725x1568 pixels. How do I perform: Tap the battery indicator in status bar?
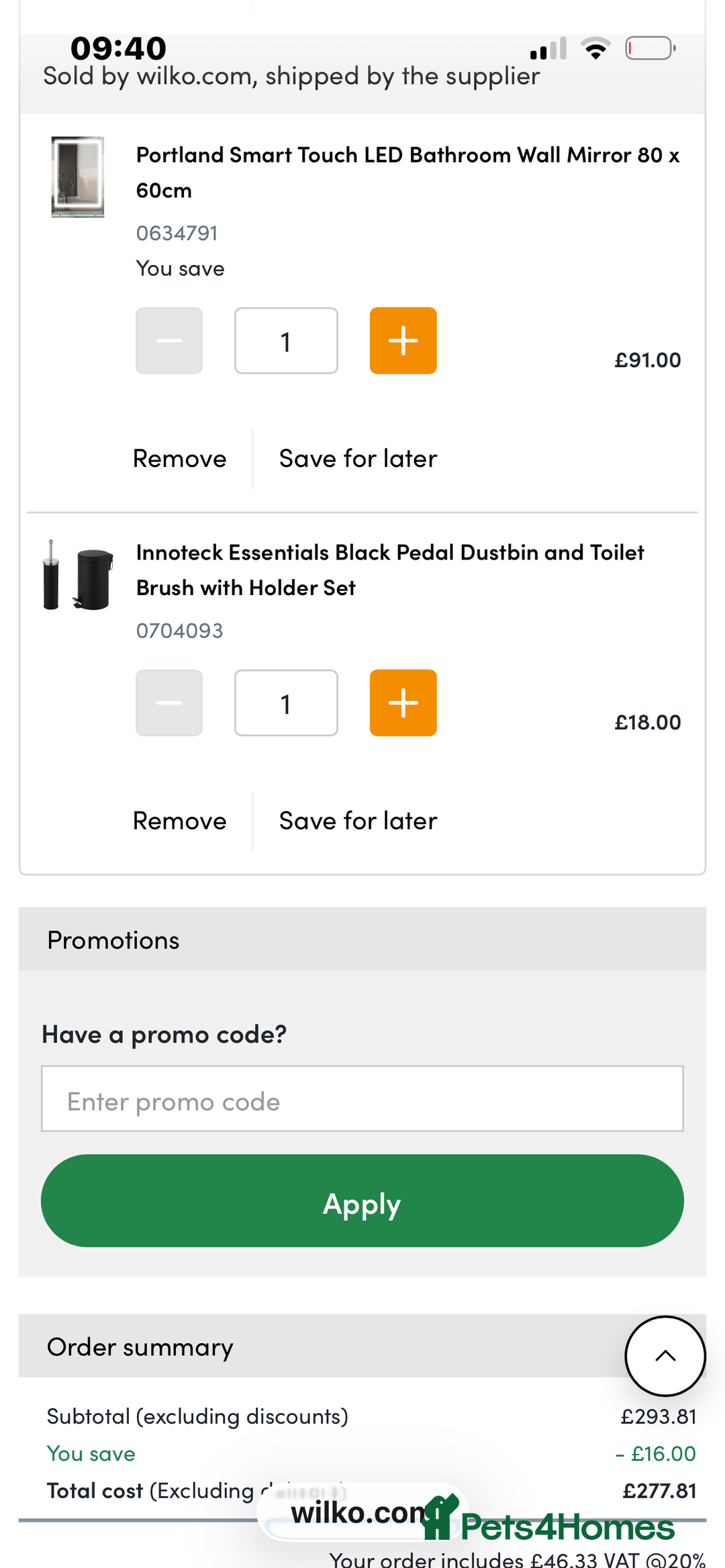(650, 48)
